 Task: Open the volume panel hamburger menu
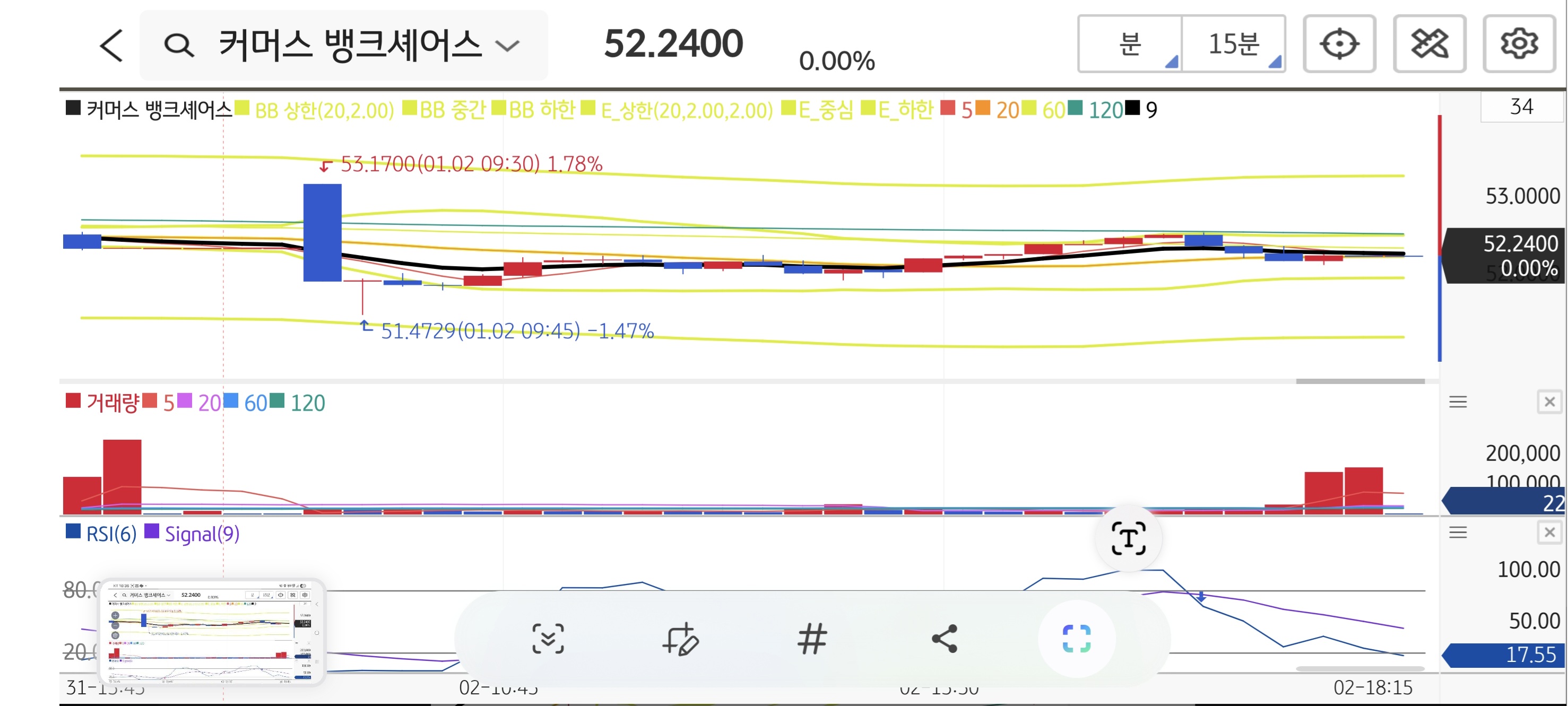click(x=1458, y=402)
